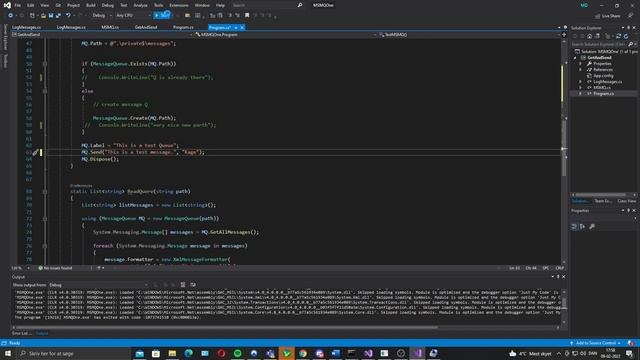Image resolution: width=640 pixels, height=360 pixels.
Task: Click the editor vertical scrollbar
Action: click(564, 149)
